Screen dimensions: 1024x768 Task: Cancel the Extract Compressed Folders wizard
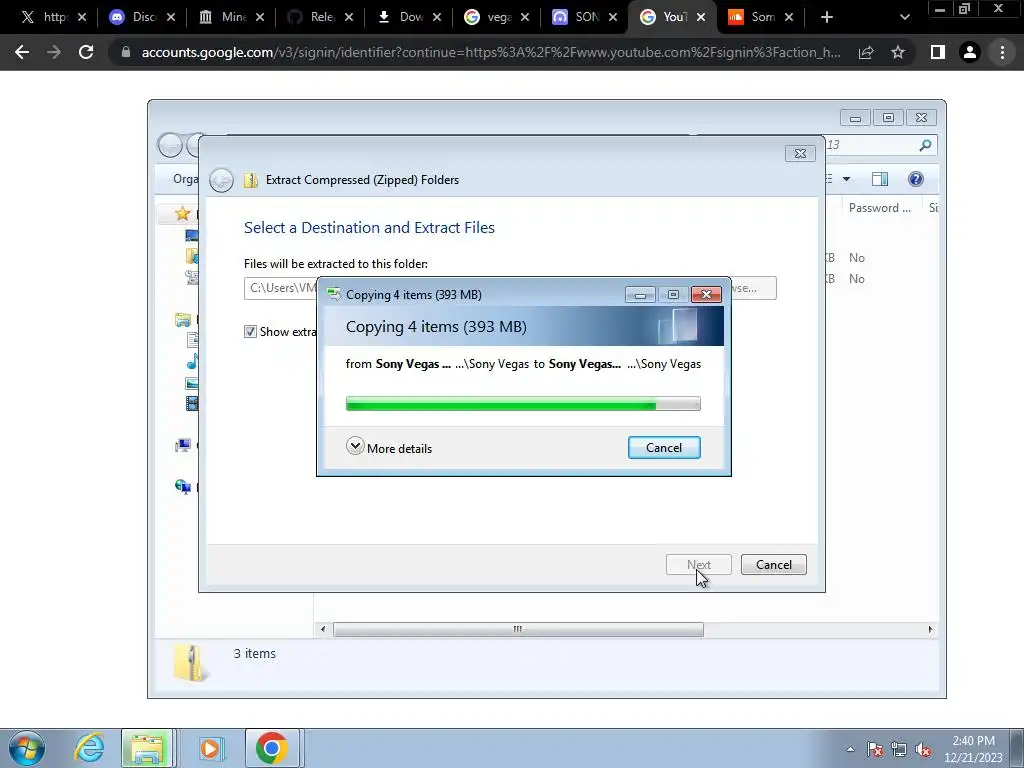(773, 565)
